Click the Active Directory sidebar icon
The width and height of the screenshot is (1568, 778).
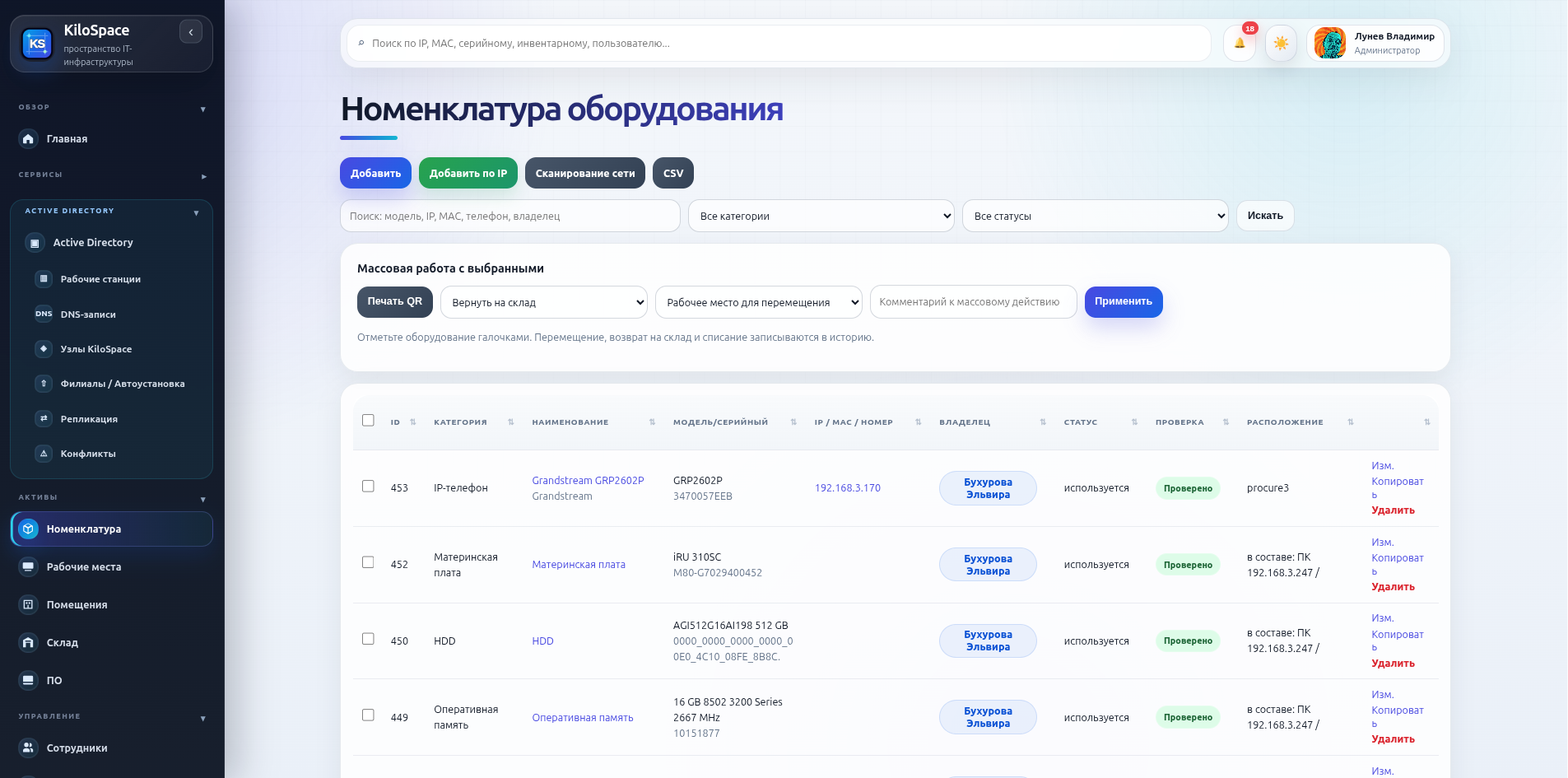tap(35, 243)
